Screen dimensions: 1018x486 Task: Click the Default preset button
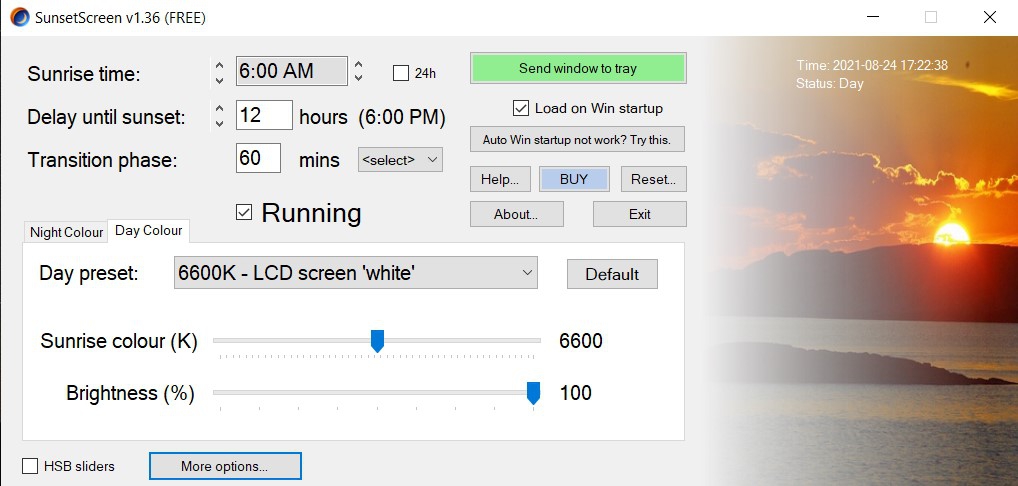pos(612,274)
